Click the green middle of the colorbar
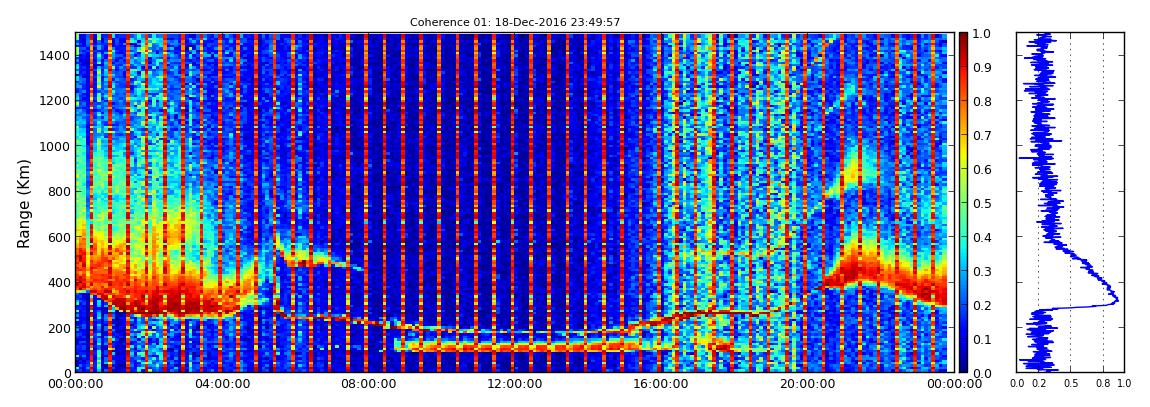Image resolution: width=1150 pixels, height=407 pixels. tap(964, 202)
